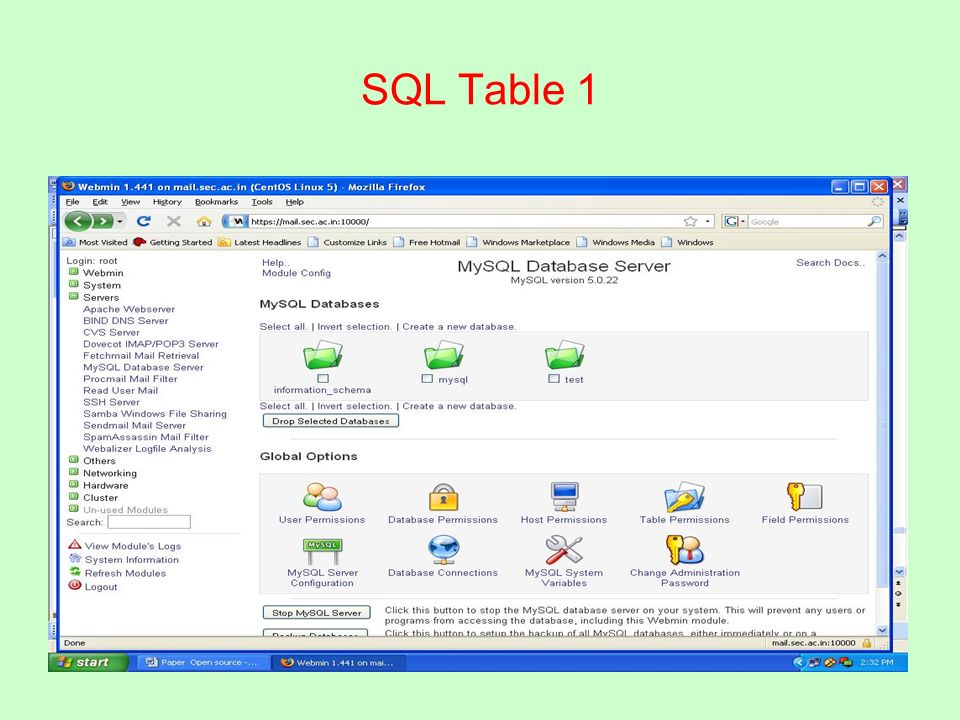Open the search engine selector dropdown
This screenshot has height=720, width=960.
click(x=735, y=221)
